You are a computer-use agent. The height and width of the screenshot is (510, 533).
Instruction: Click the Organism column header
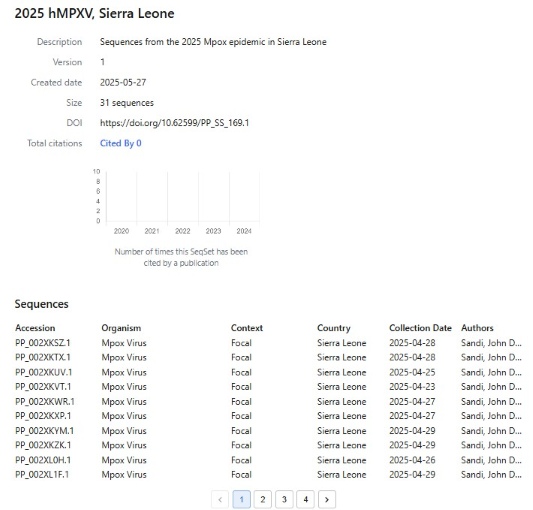[121, 328]
